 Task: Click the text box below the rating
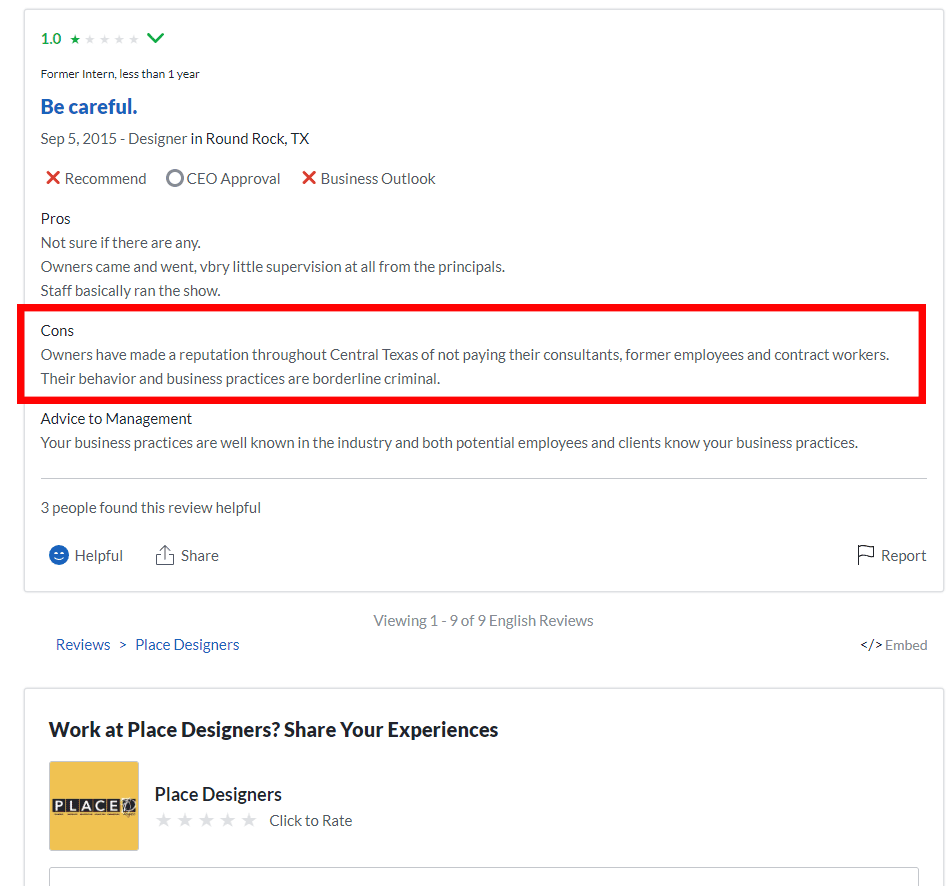[x=483, y=876]
